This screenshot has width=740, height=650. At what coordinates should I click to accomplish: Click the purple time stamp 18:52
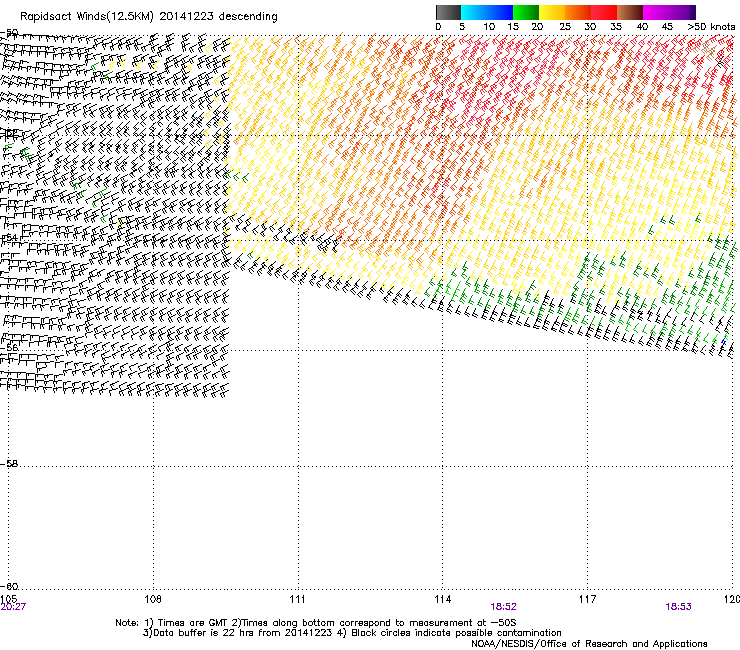503,607
